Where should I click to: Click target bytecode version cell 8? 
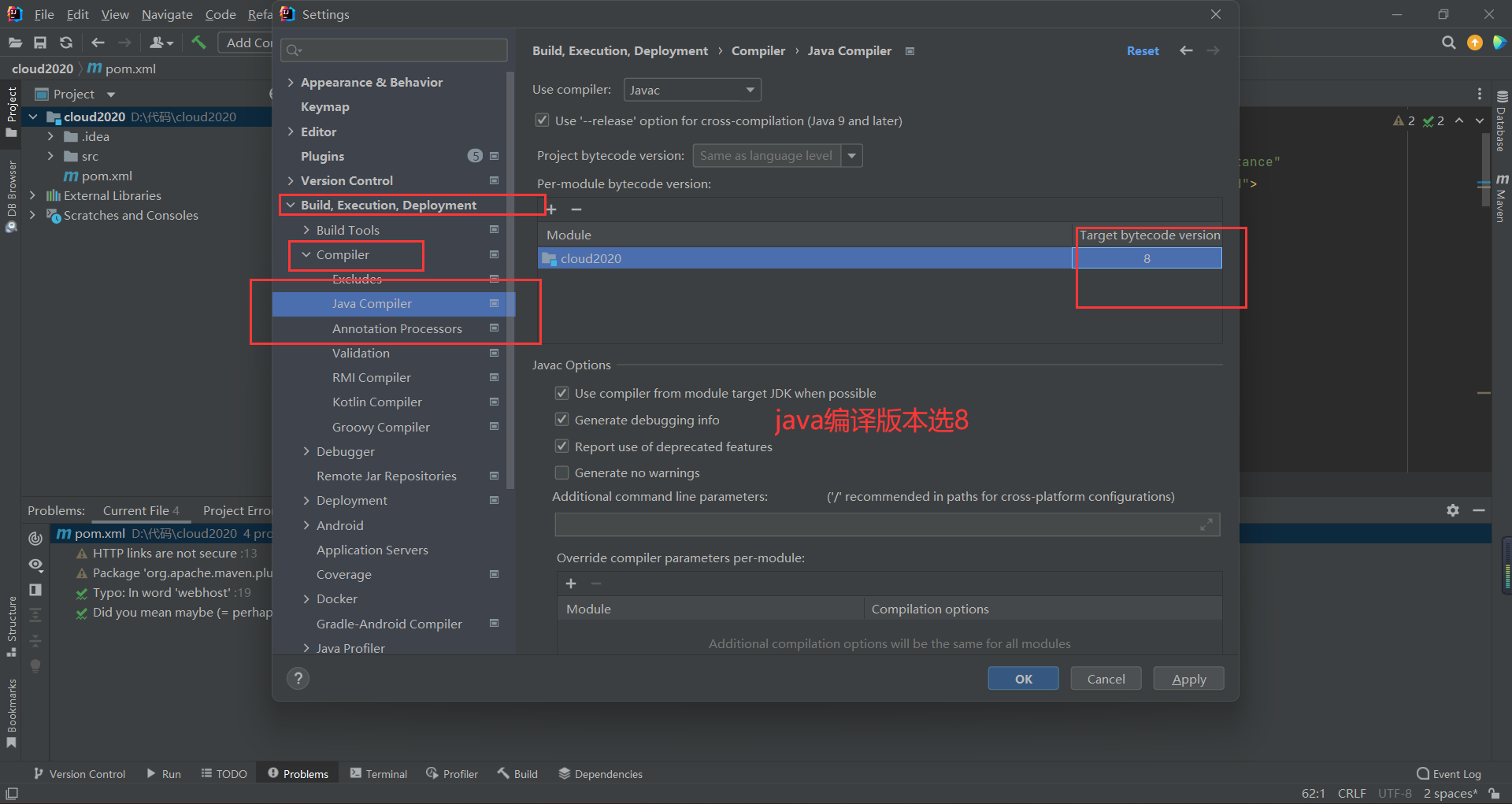coord(1147,258)
